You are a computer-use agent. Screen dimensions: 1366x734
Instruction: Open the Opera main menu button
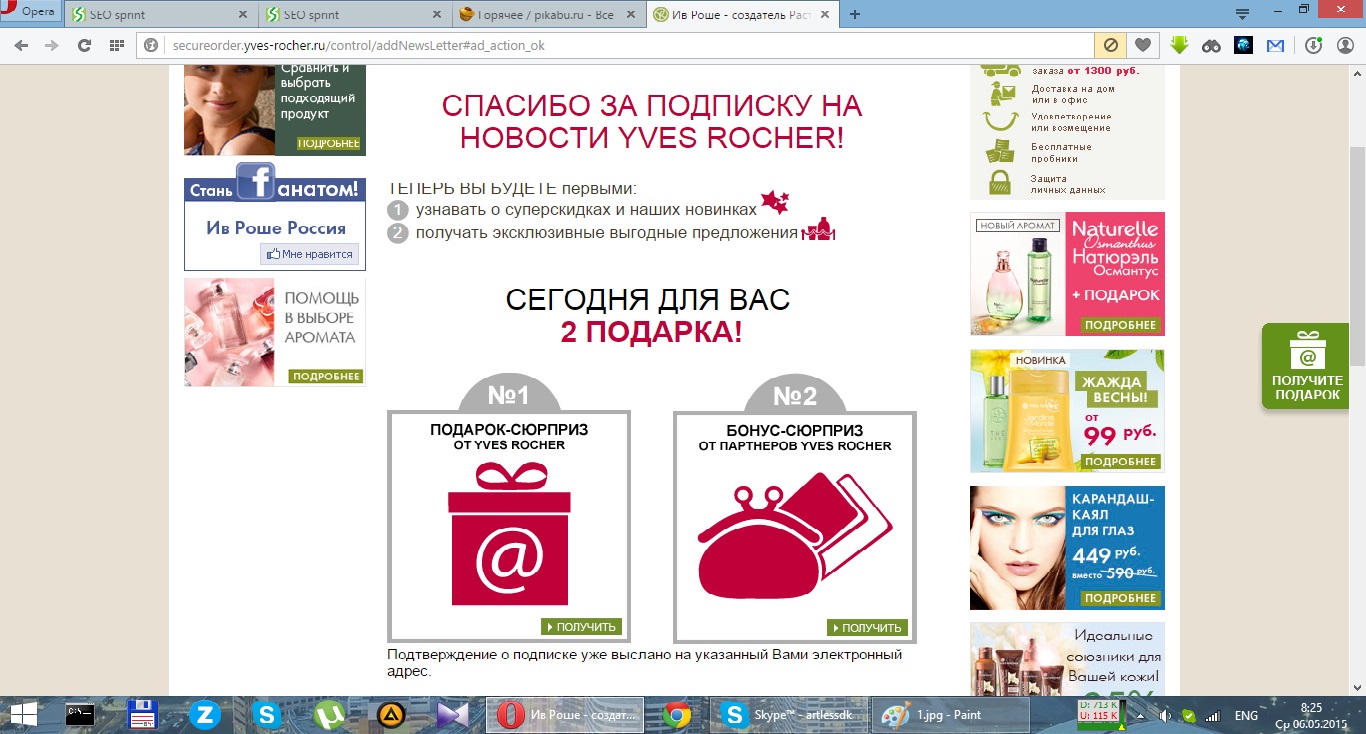tap(29, 12)
